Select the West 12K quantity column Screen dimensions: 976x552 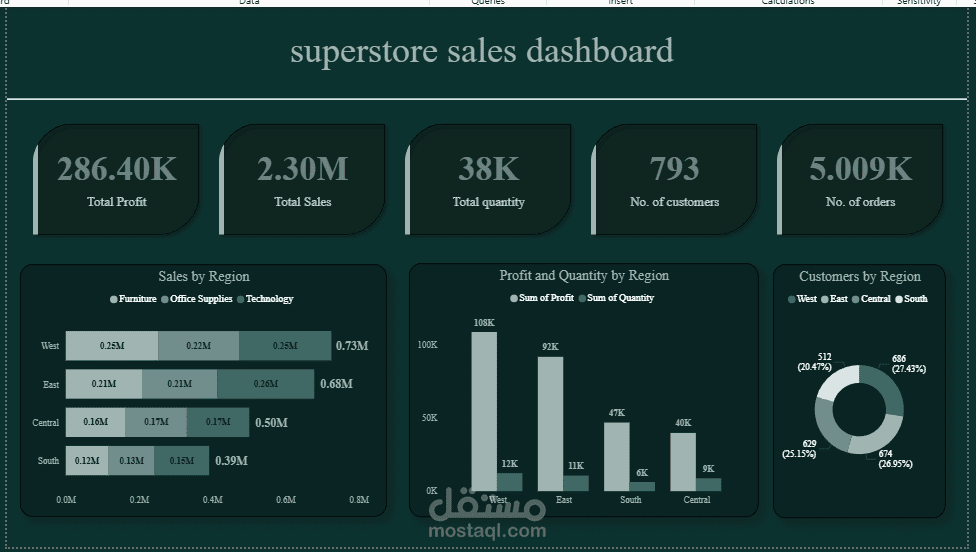click(510, 482)
